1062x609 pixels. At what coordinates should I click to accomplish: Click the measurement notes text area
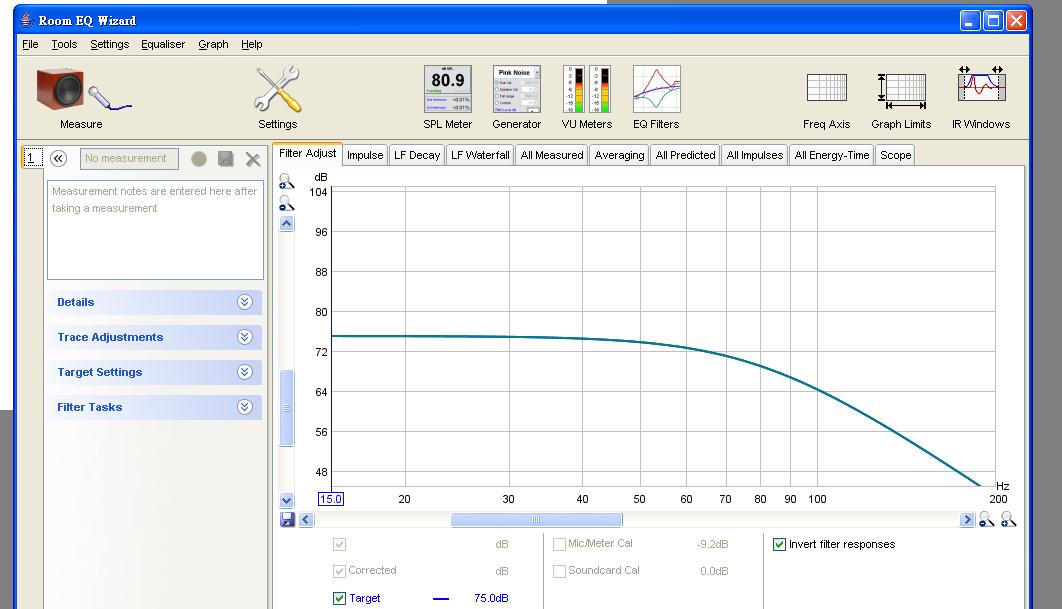(x=155, y=230)
